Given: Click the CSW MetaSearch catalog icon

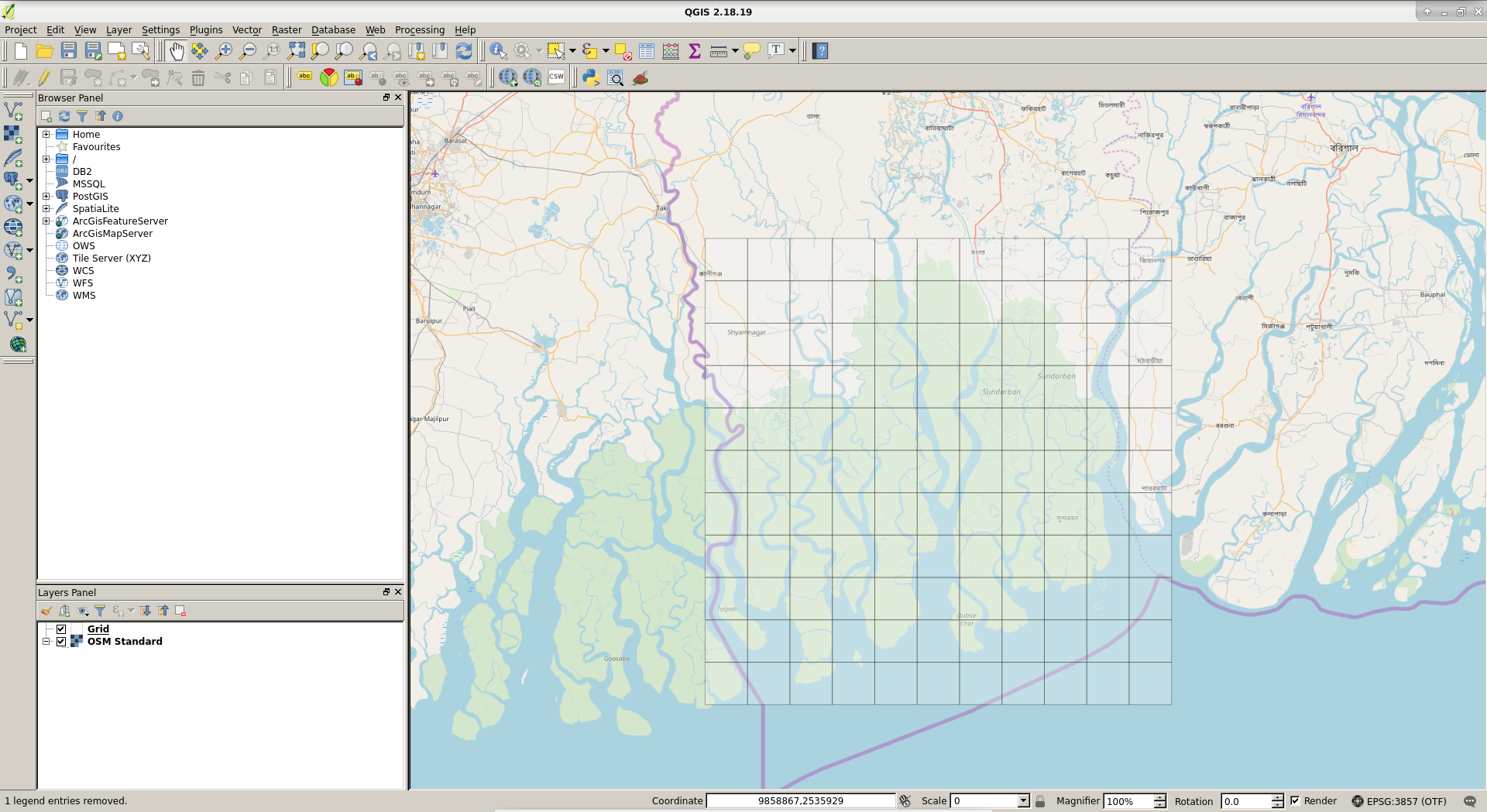Looking at the screenshot, I should pos(556,77).
